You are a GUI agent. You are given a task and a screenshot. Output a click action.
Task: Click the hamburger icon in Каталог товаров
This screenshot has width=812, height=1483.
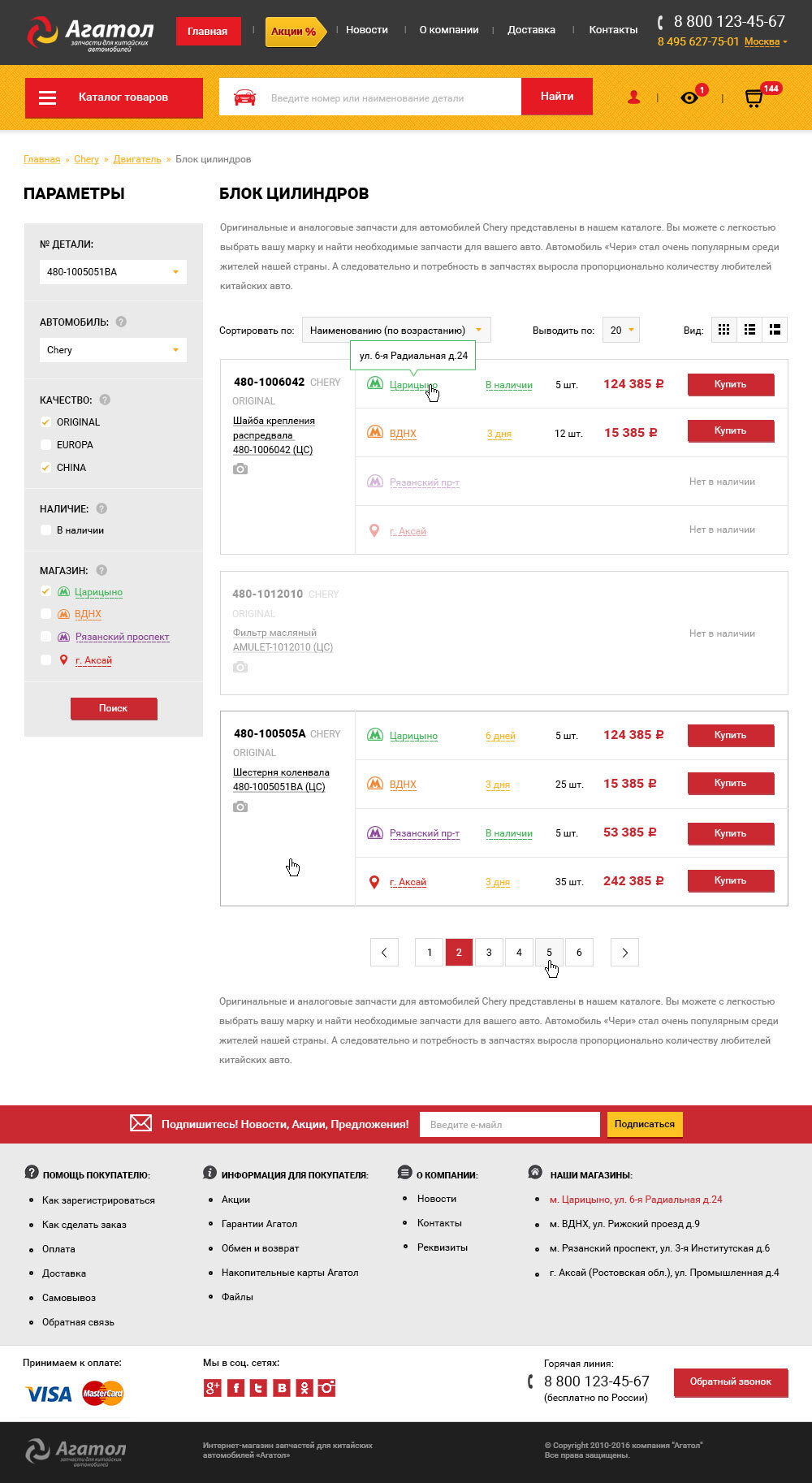pyautogui.click(x=48, y=97)
